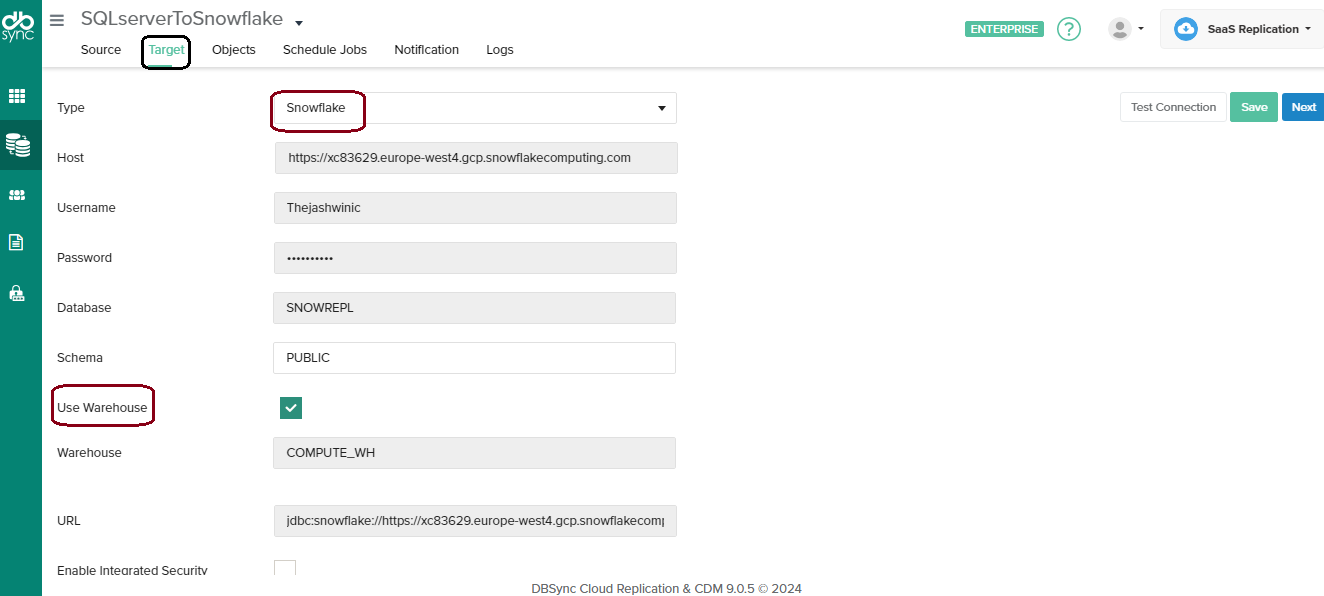Go to the Schedule Jobs tab
Image resolution: width=1324 pixels, height=596 pixels.
point(324,50)
